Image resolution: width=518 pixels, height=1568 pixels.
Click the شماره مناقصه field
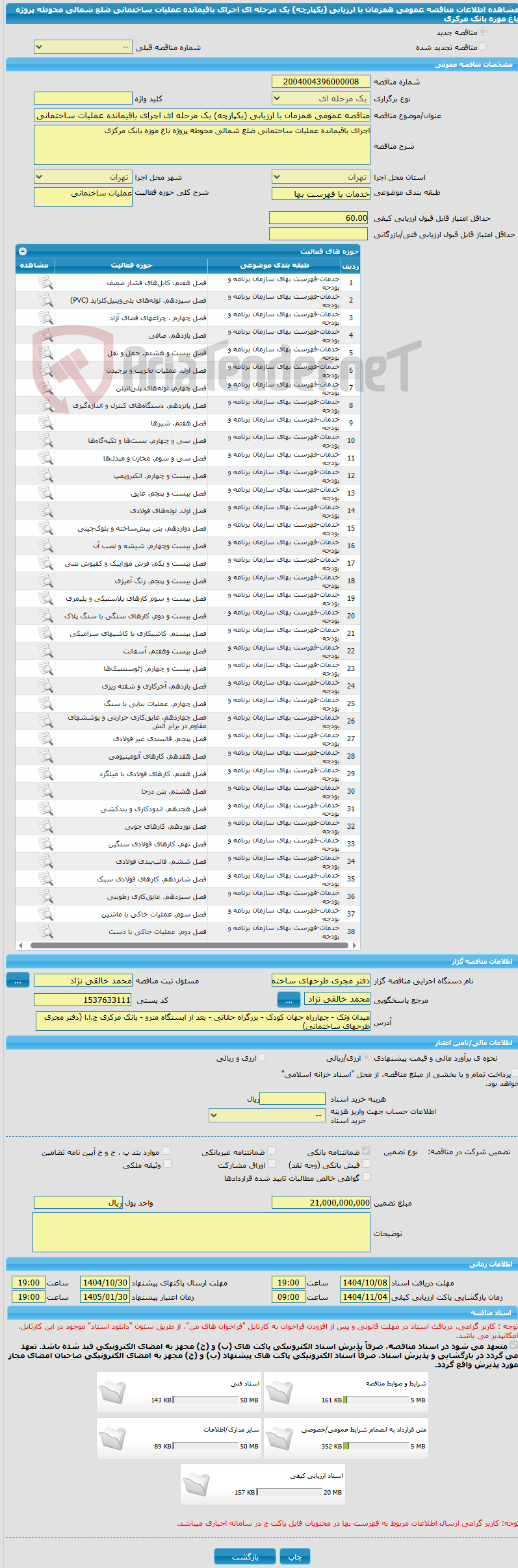(x=321, y=81)
